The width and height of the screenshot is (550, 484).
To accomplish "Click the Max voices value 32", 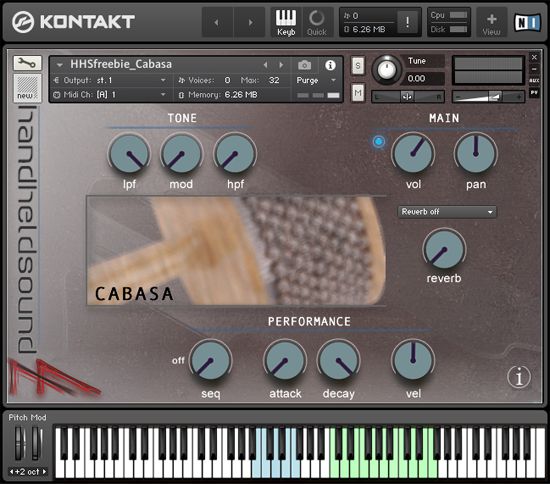I will [274, 80].
